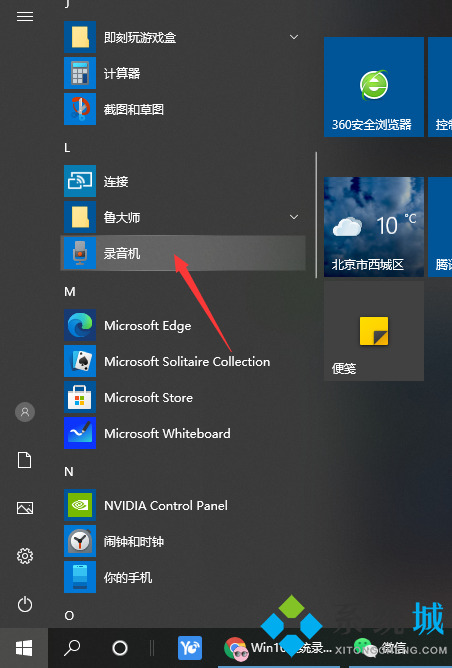The height and width of the screenshot is (668, 452).
Task: Click the 闹钟和时钟 label text
Action: pyautogui.click(x=134, y=541)
